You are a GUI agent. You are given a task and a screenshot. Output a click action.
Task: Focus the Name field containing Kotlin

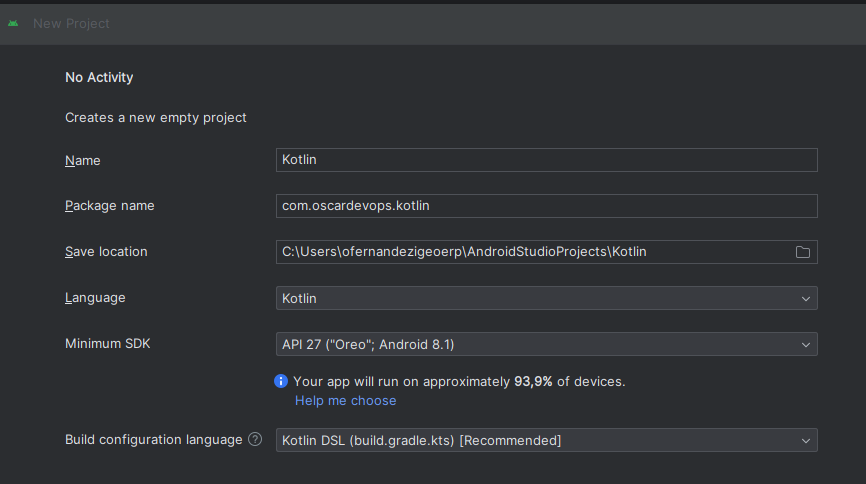[547, 160]
